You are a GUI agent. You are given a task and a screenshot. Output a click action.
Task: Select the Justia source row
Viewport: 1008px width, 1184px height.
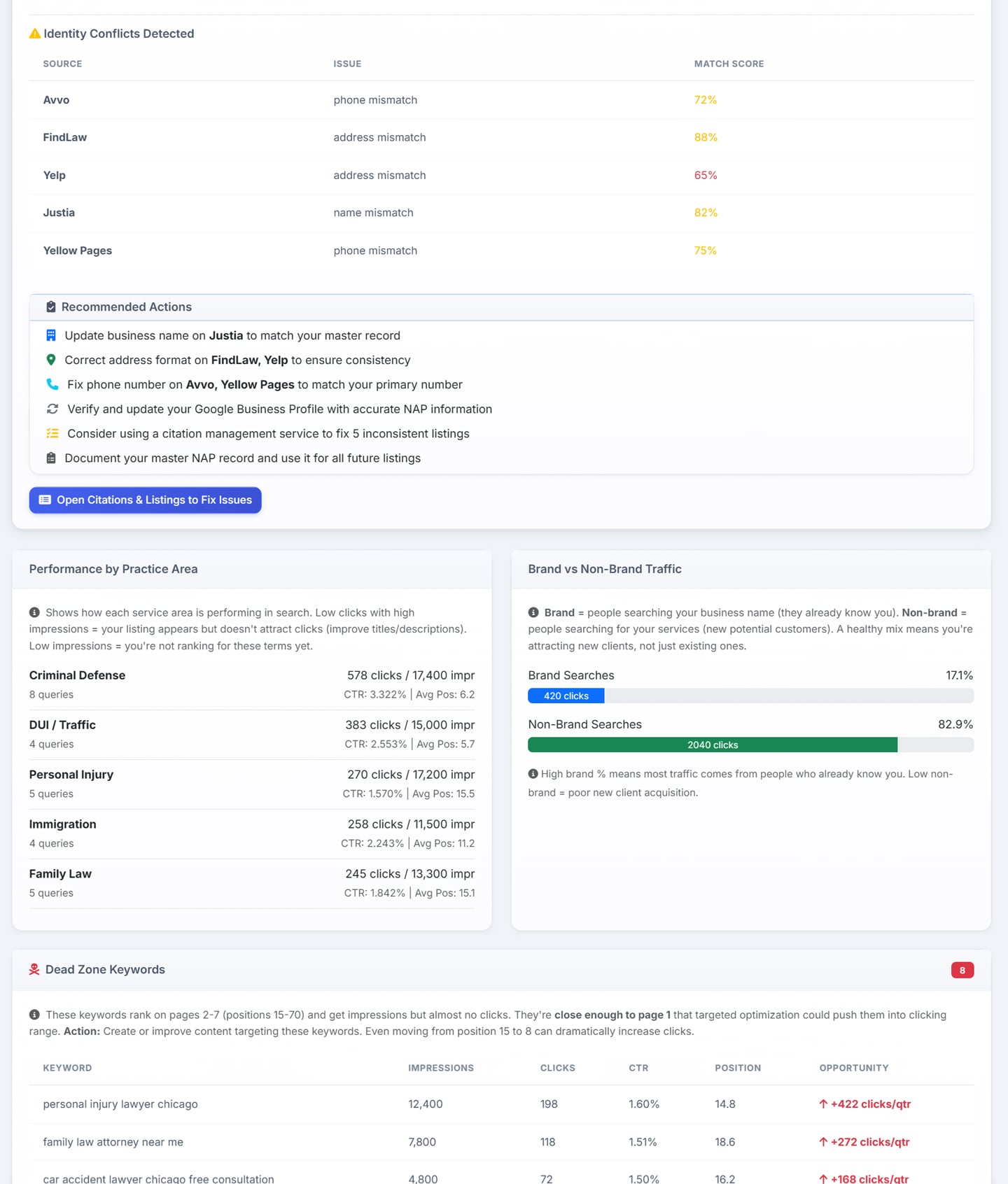(x=501, y=213)
